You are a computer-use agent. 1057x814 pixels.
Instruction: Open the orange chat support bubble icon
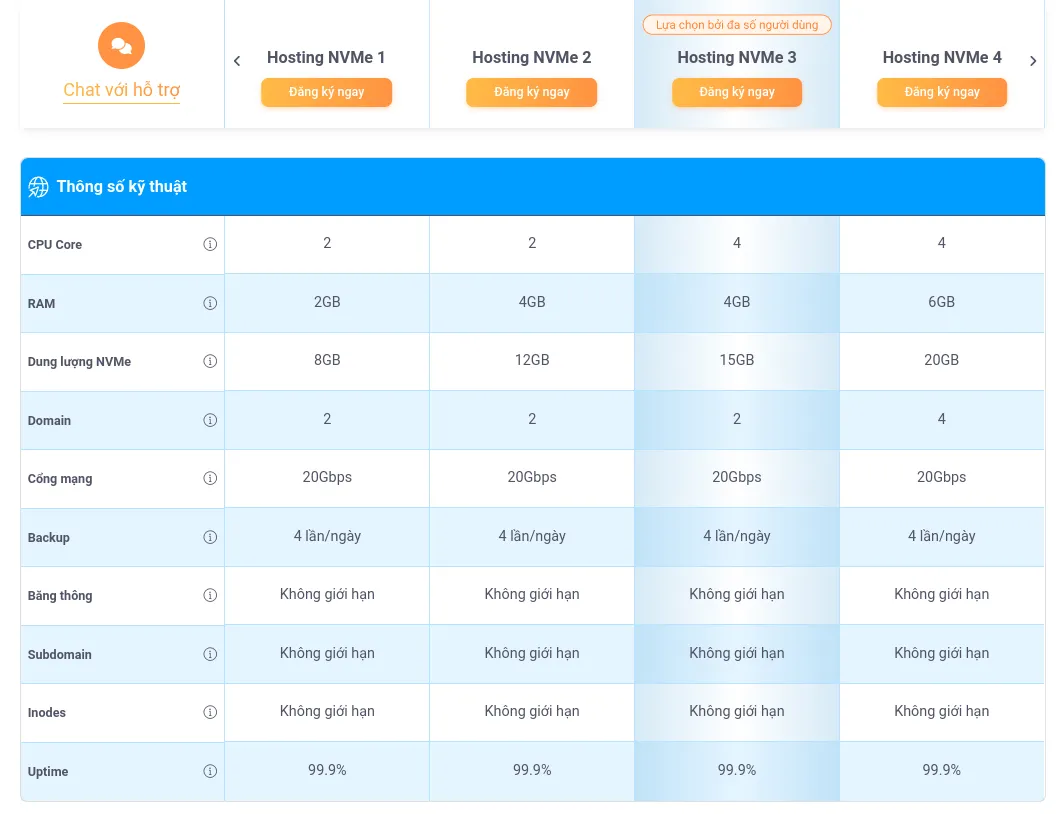pos(121,46)
